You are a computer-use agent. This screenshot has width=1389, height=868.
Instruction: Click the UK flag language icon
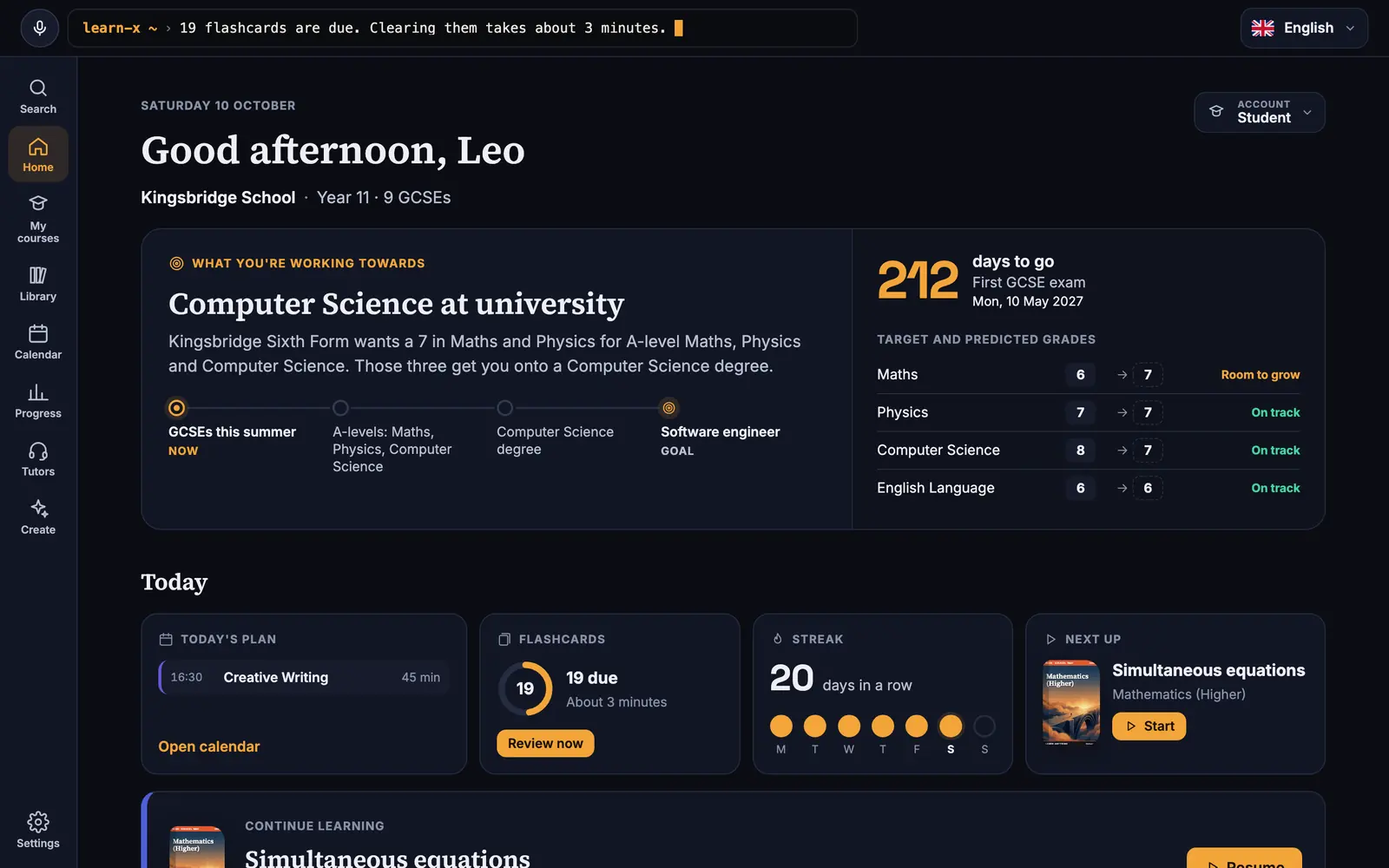tap(1263, 28)
